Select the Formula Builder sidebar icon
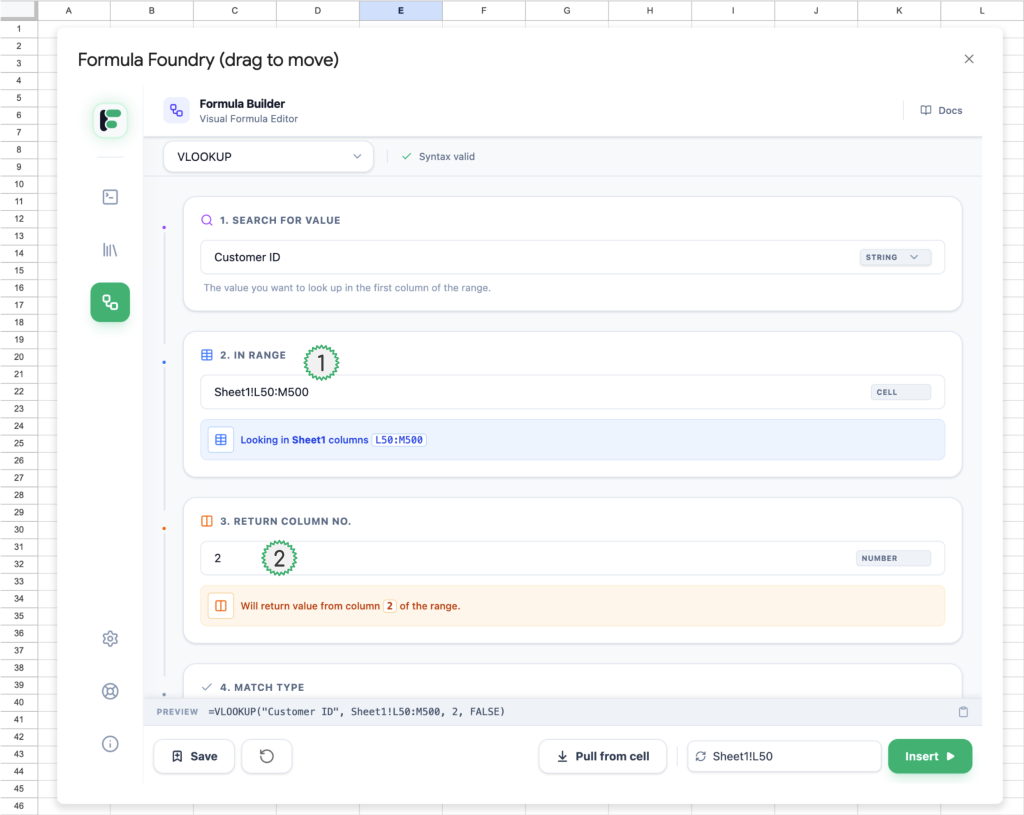 [x=110, y=302]
